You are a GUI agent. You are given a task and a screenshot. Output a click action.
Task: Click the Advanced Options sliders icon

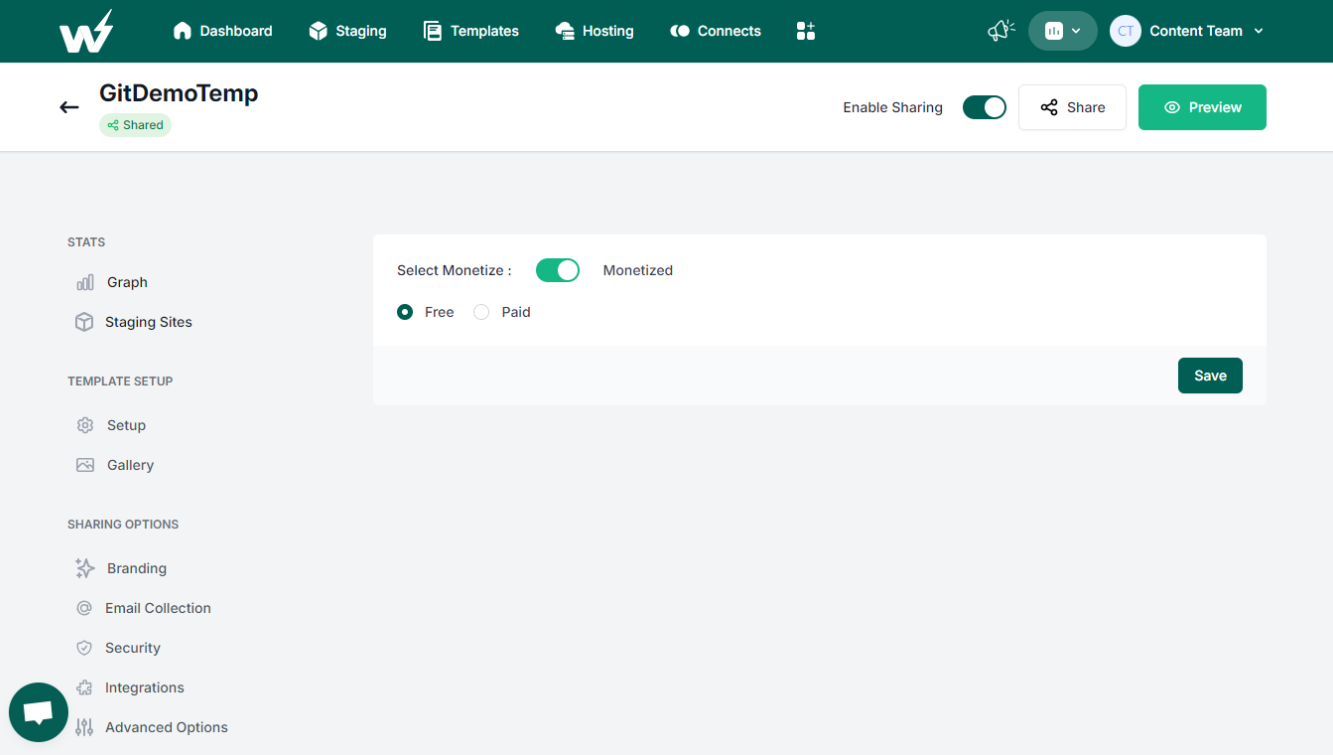click(84, 727)
